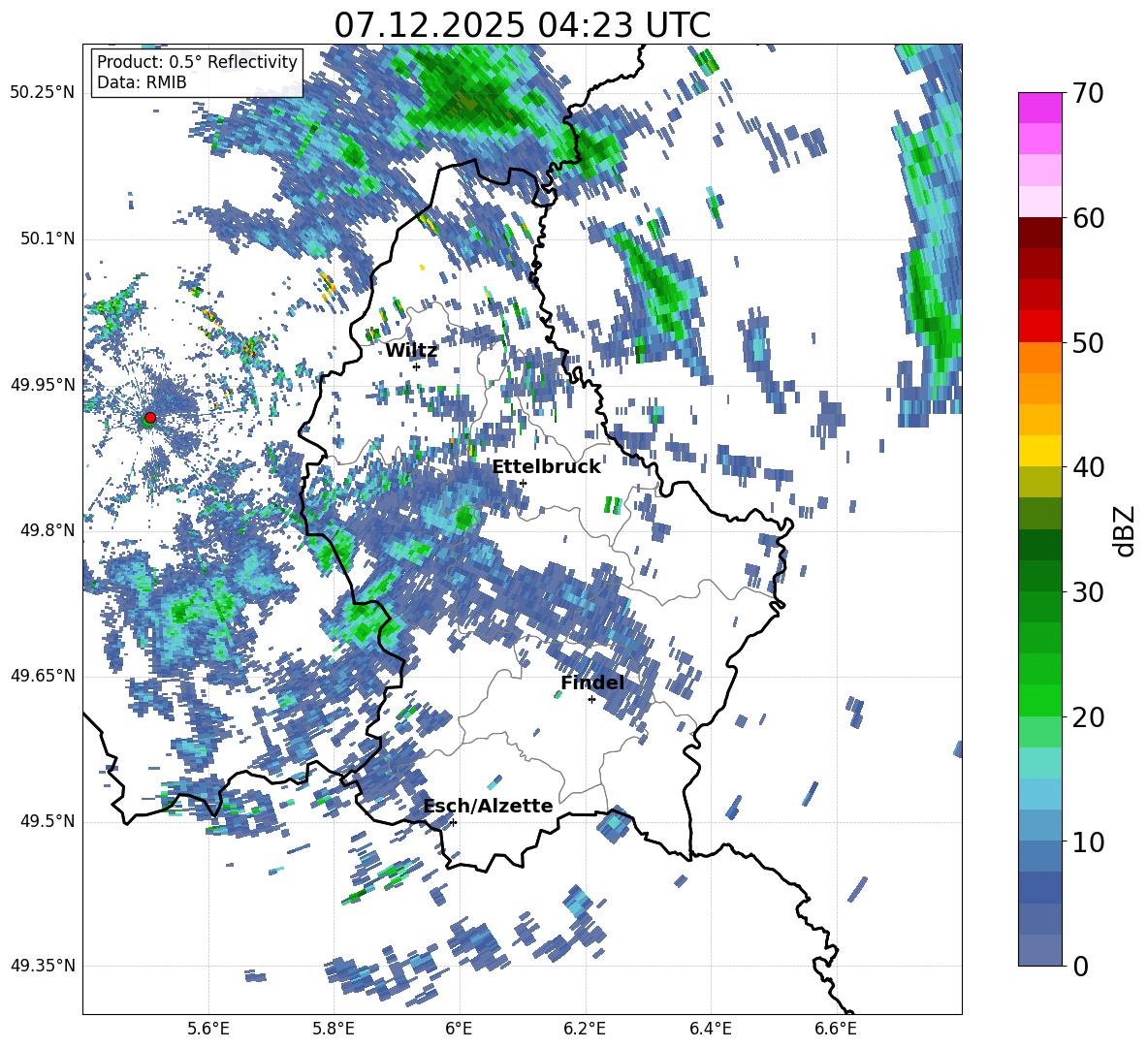Image resolution: width=1148 pixels, height=1048 pixels.
Task: Click the dBZ colorbar label
Action: [1126, 530]
